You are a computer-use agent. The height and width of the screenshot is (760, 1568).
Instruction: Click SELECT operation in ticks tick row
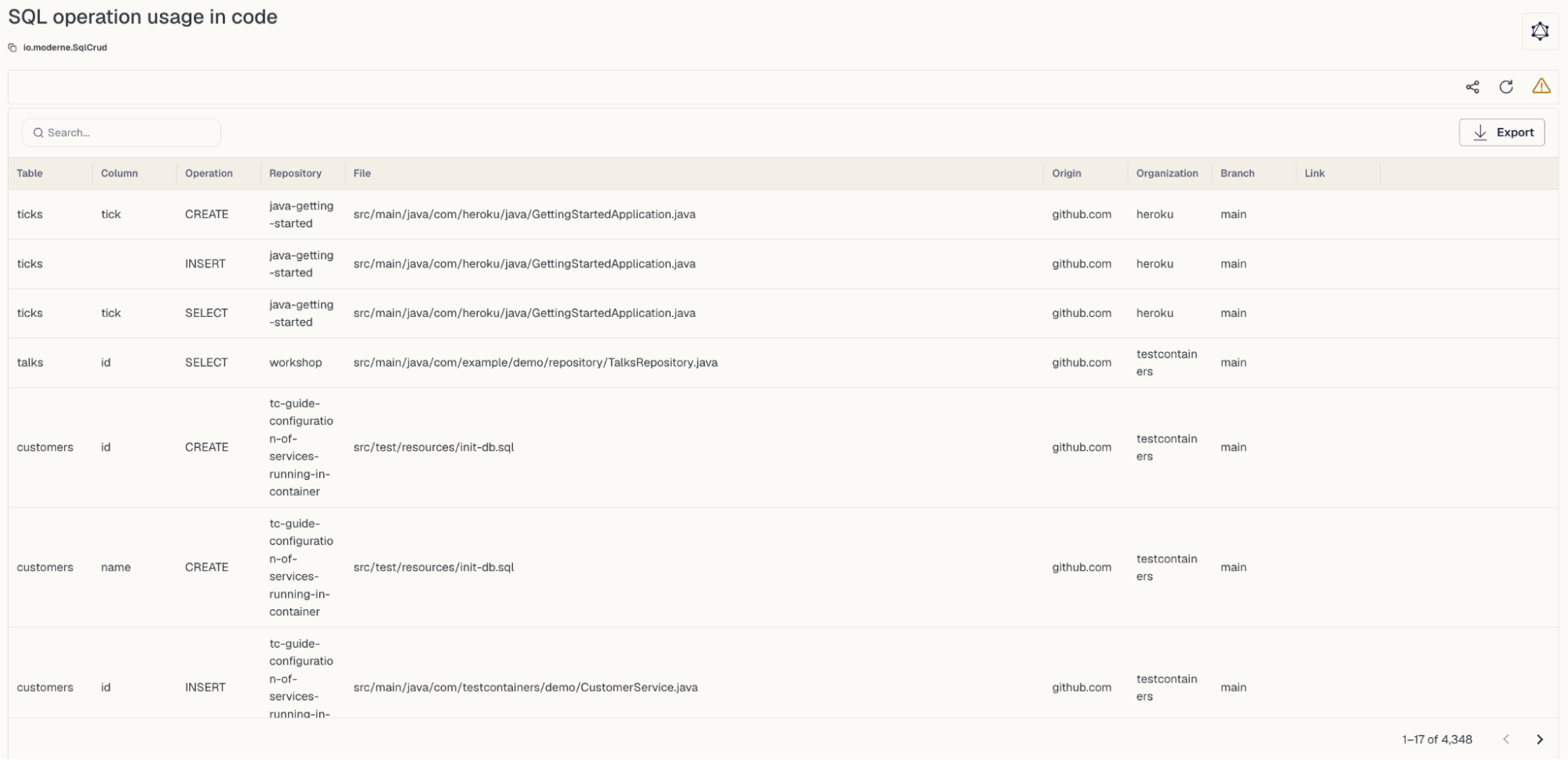click(206, 313)
